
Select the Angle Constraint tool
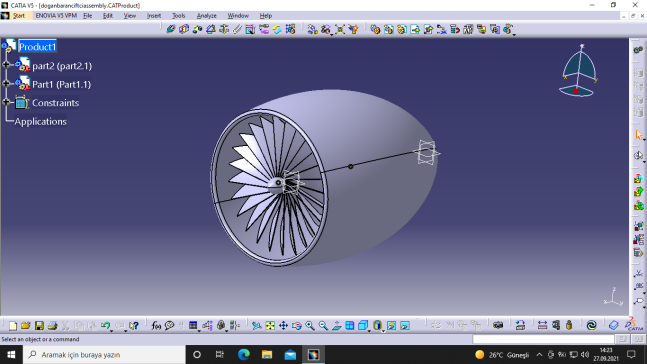210,29
